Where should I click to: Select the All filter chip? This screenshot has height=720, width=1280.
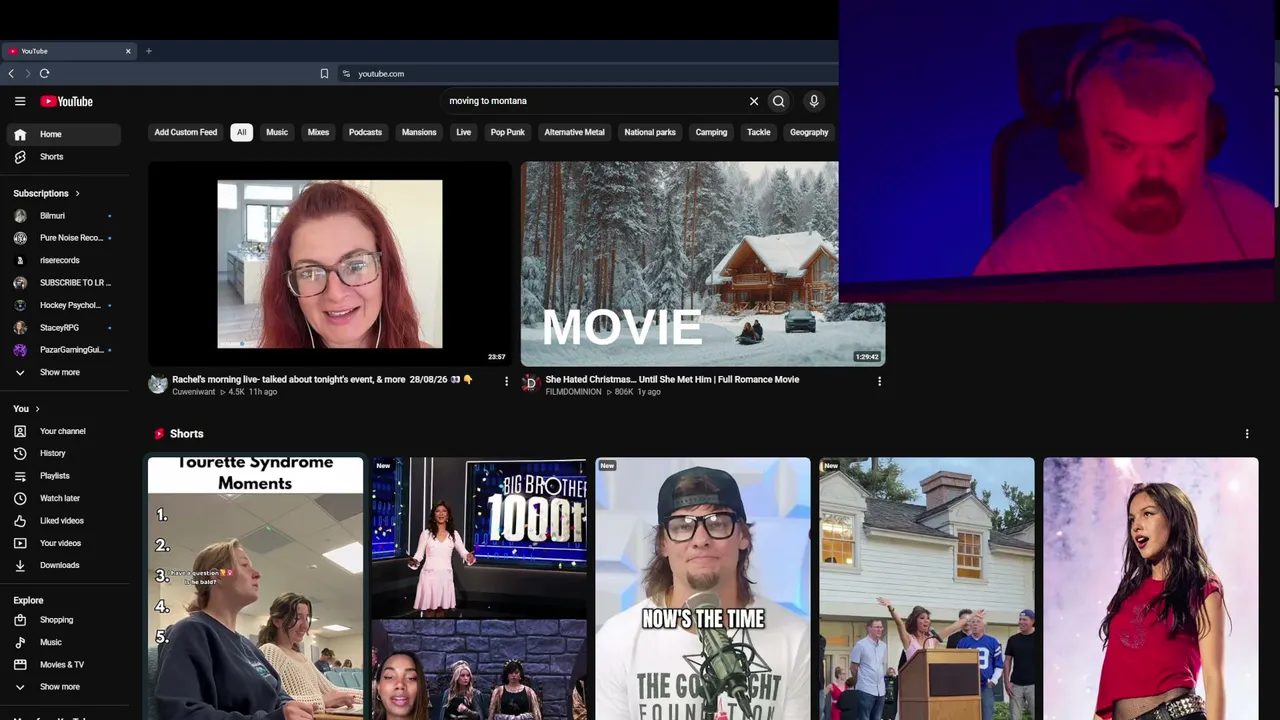[241, 132]
